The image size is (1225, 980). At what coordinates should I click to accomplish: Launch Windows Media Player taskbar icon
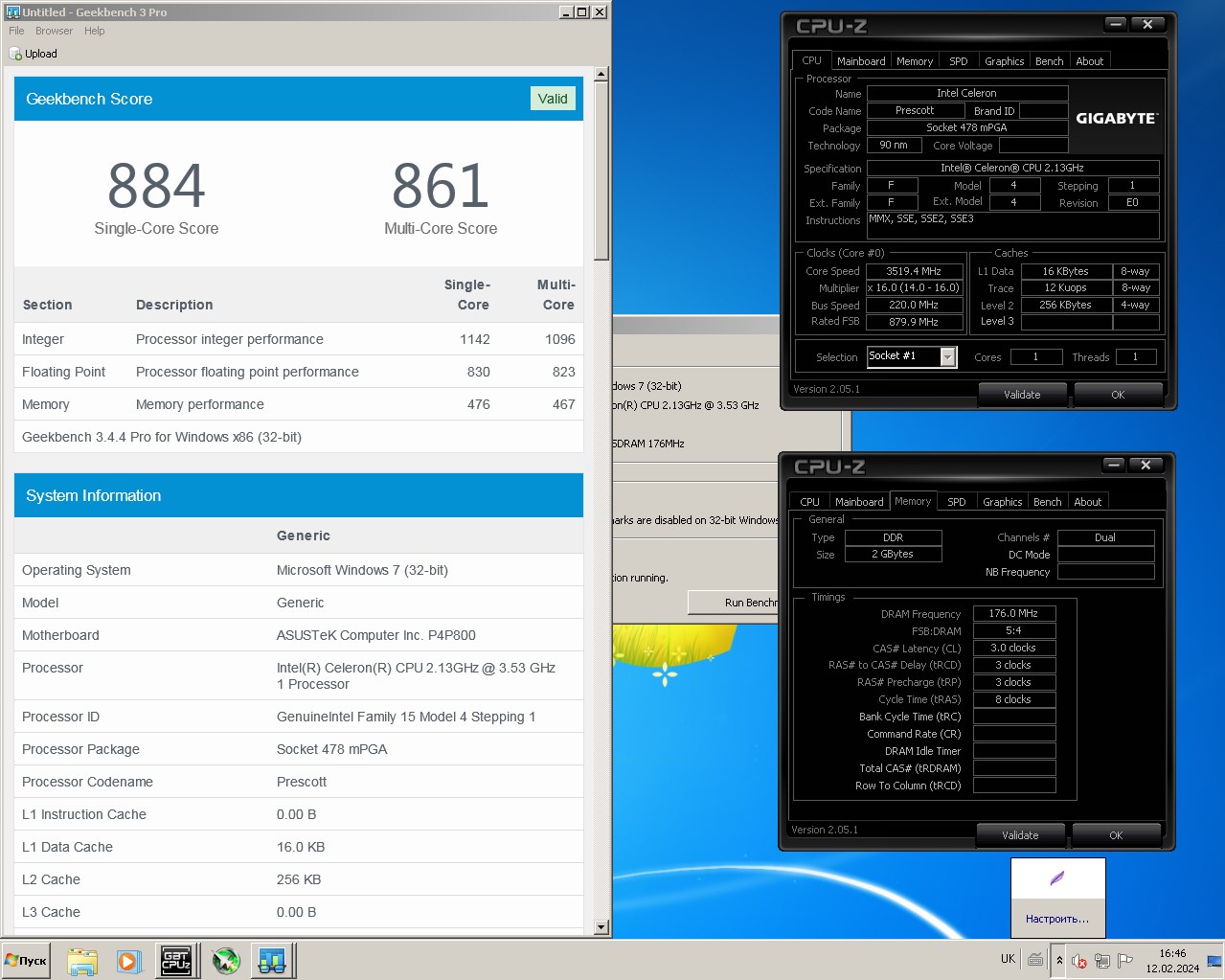click(129, 961)
